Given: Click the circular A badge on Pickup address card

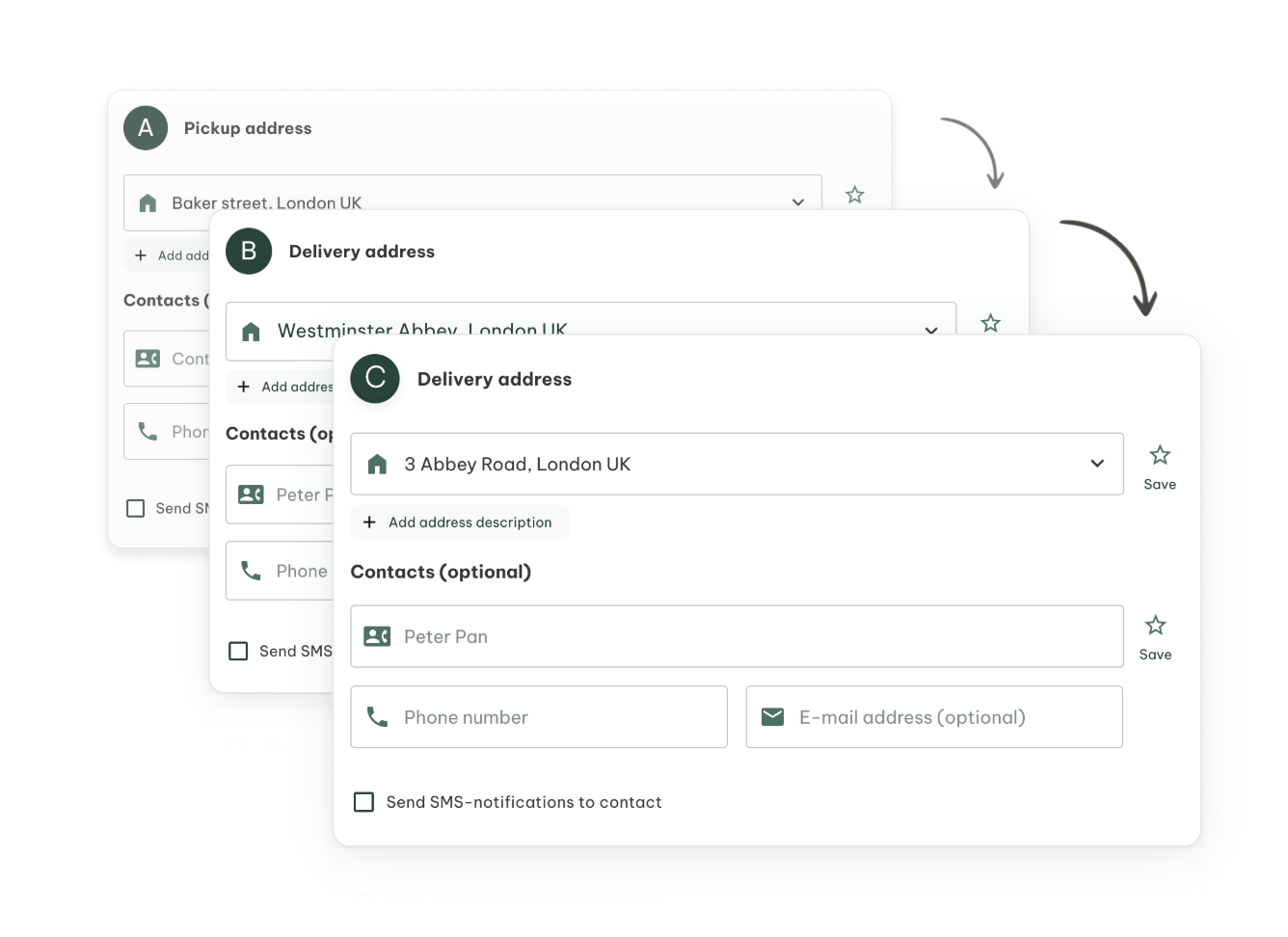Looking at the screenshot, I should [146, 128].
